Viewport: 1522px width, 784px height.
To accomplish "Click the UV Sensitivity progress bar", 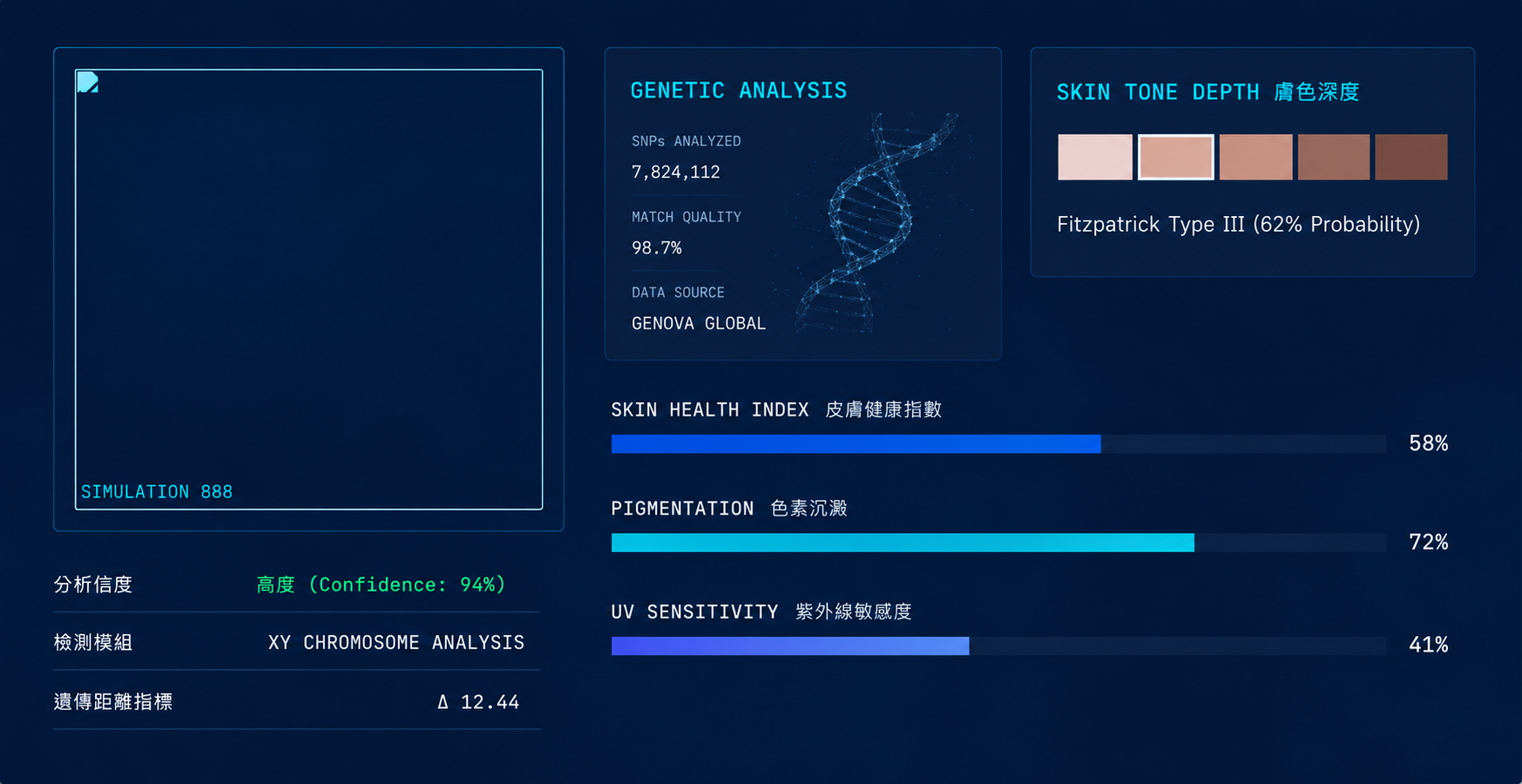I will pos(998,645).
